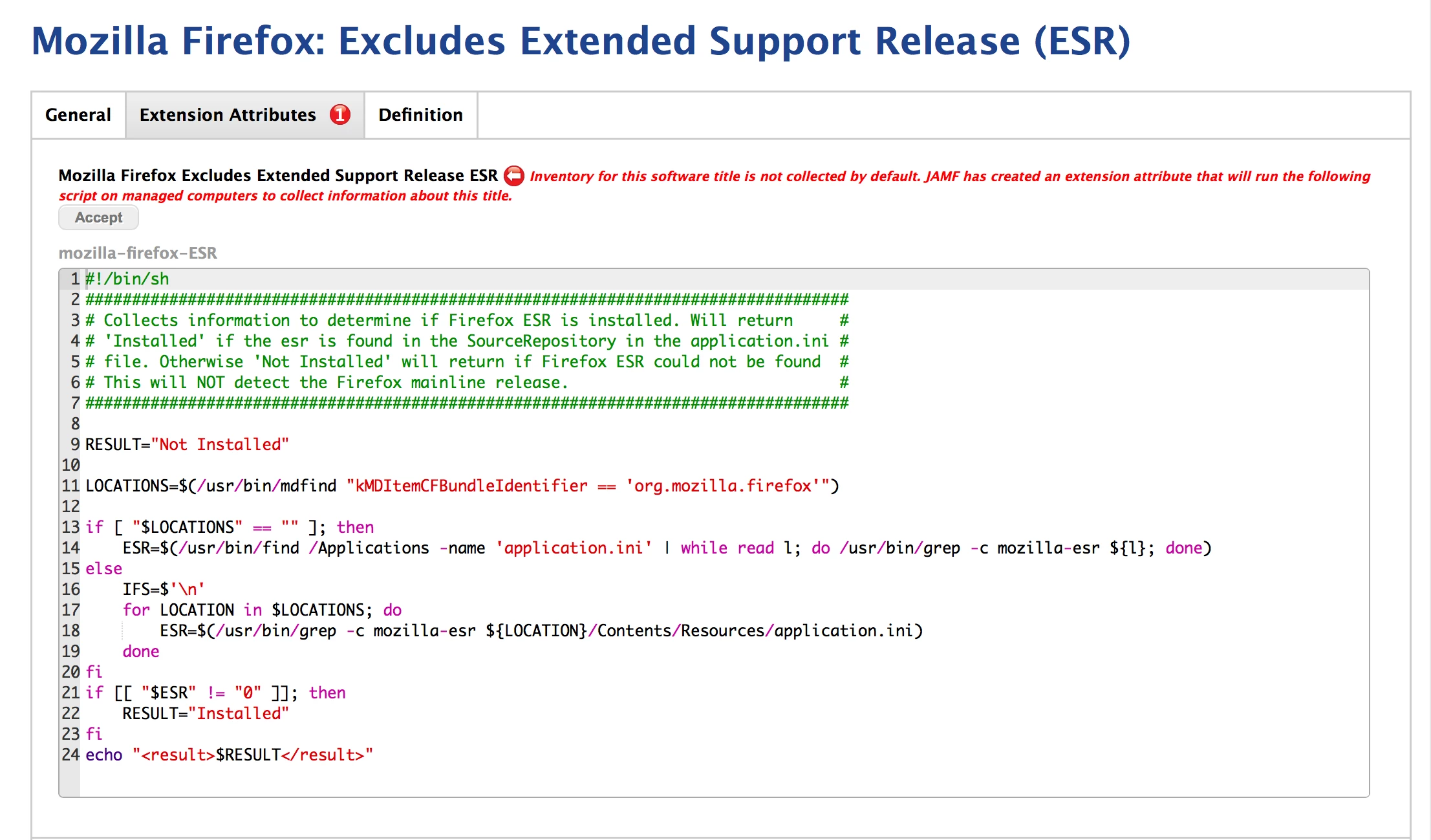This screenshot has height=840, width=1431.
Task: Place cursor on the #!/bin/sh shebang line
Action: pos(127,279)
